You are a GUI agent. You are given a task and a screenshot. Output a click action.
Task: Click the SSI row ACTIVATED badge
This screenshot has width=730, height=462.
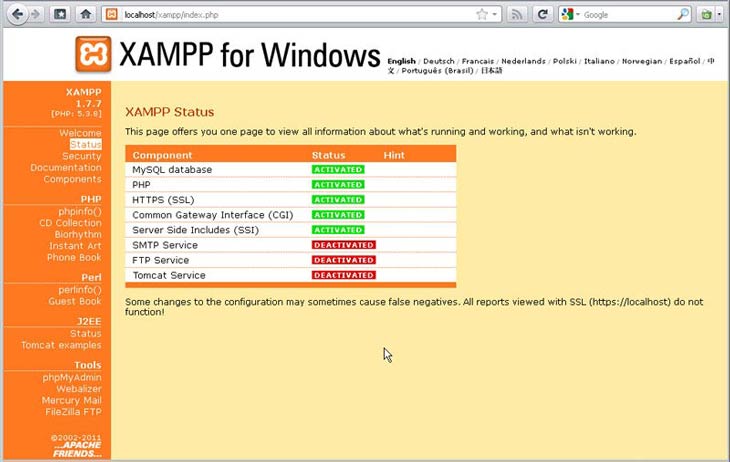[338, 230]
